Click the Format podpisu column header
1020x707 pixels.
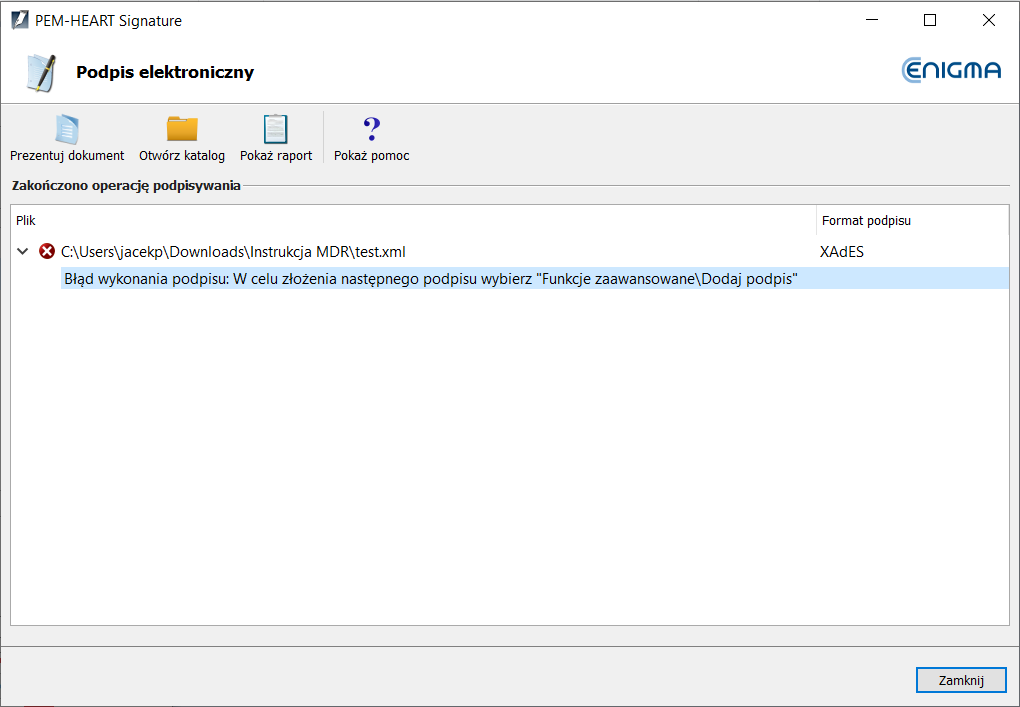(913, 220)
